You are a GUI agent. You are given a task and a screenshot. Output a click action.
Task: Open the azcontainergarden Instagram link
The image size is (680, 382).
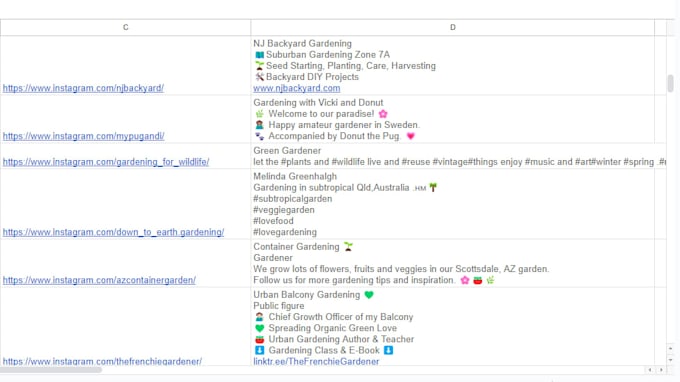click(x=99, y=280)
